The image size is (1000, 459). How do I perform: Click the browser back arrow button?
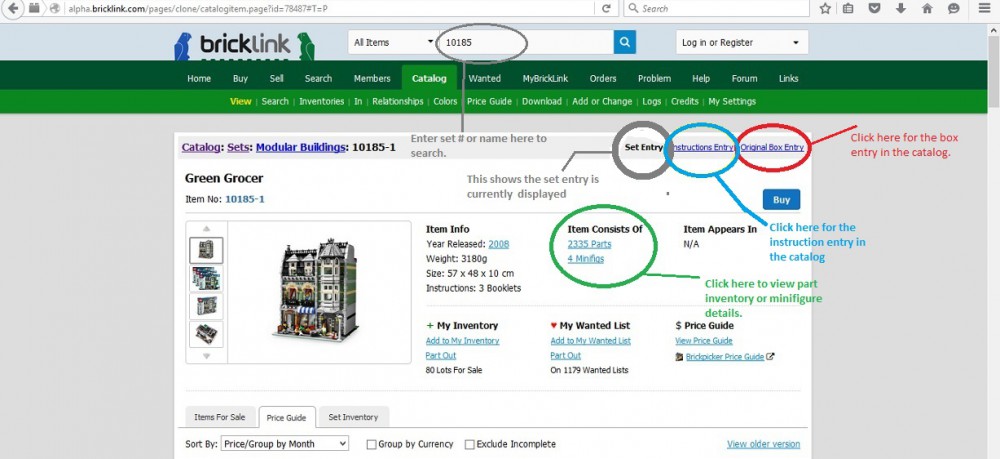point(11,8)
